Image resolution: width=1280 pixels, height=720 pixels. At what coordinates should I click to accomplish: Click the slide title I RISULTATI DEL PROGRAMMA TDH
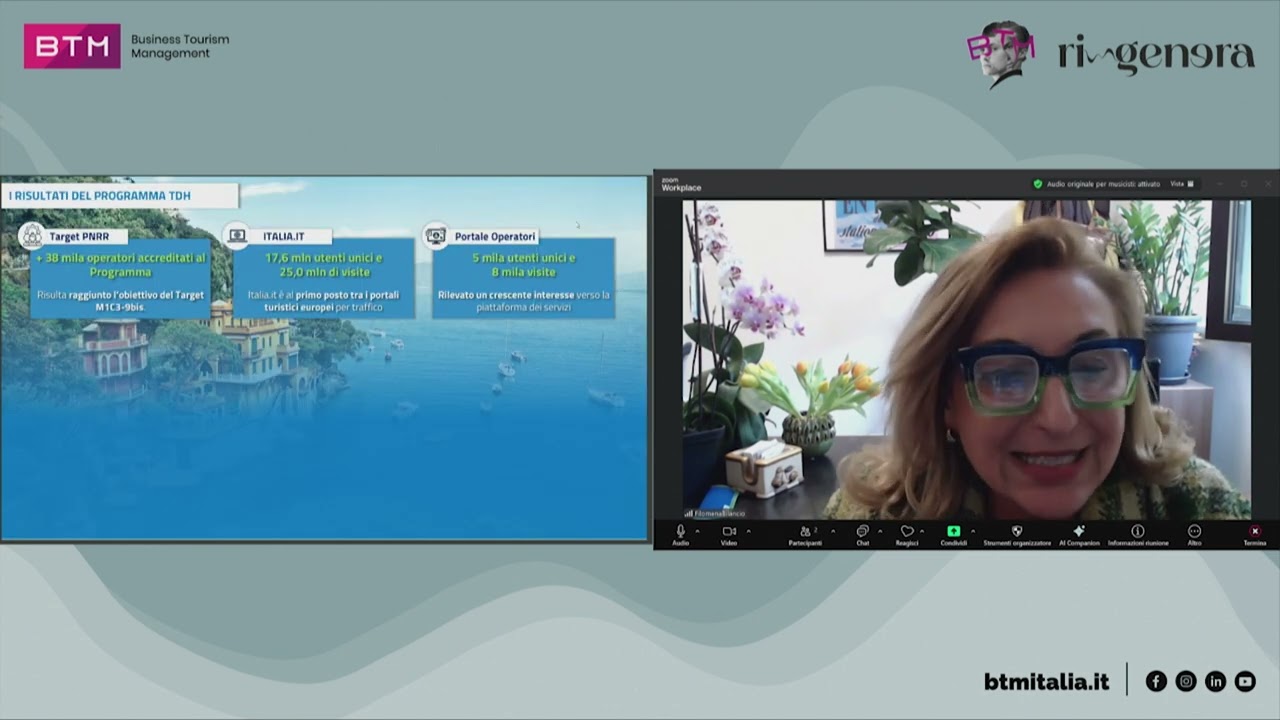click(x=100, y=196)
